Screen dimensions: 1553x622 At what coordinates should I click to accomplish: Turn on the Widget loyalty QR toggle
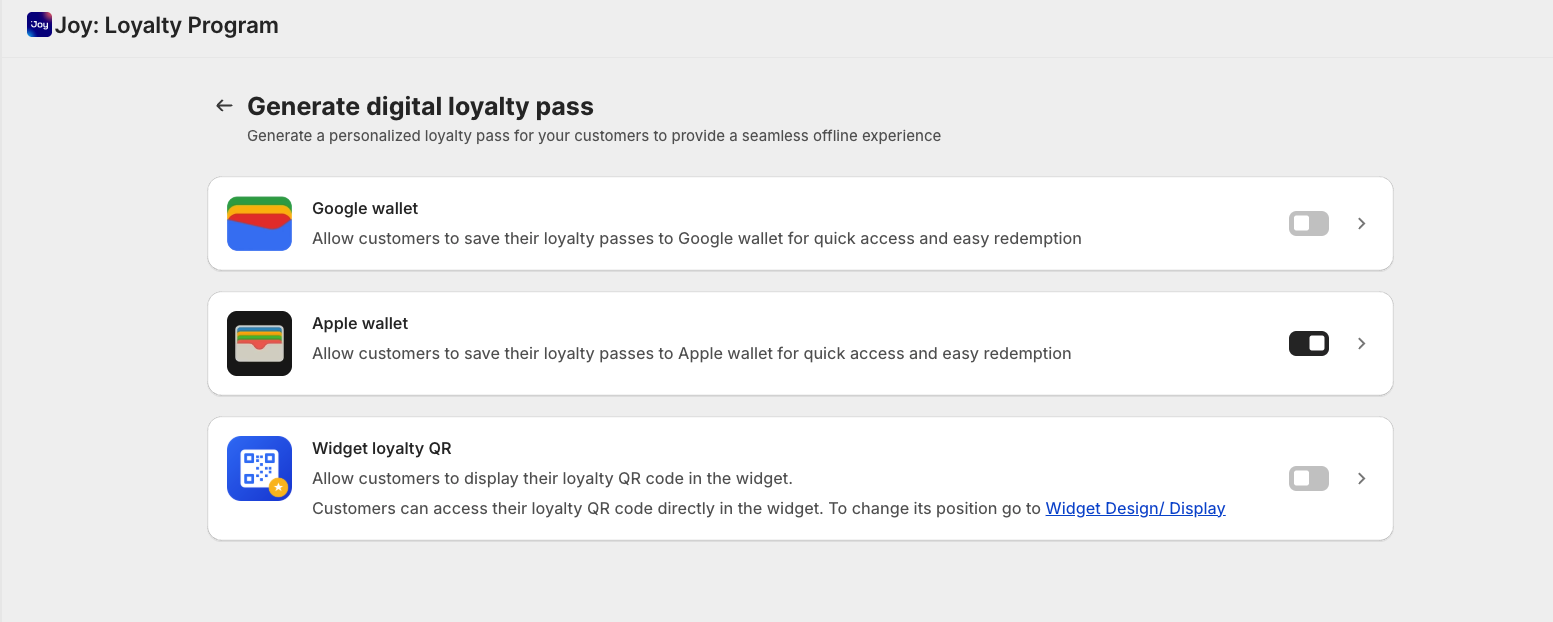click(1308, 479)
